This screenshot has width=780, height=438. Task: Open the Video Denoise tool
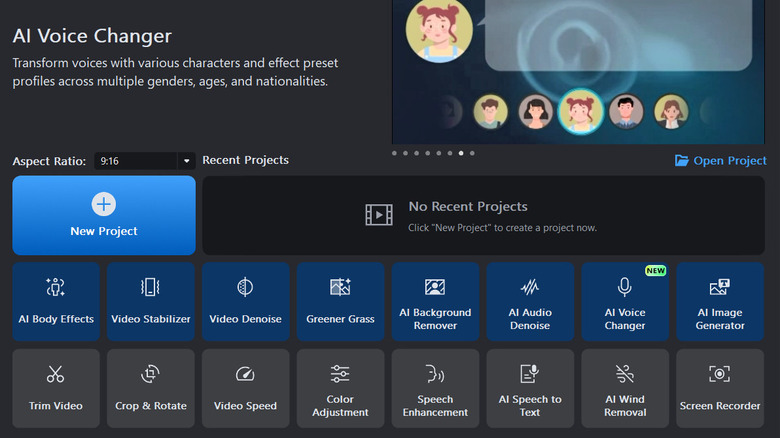(x=245, y=300)
